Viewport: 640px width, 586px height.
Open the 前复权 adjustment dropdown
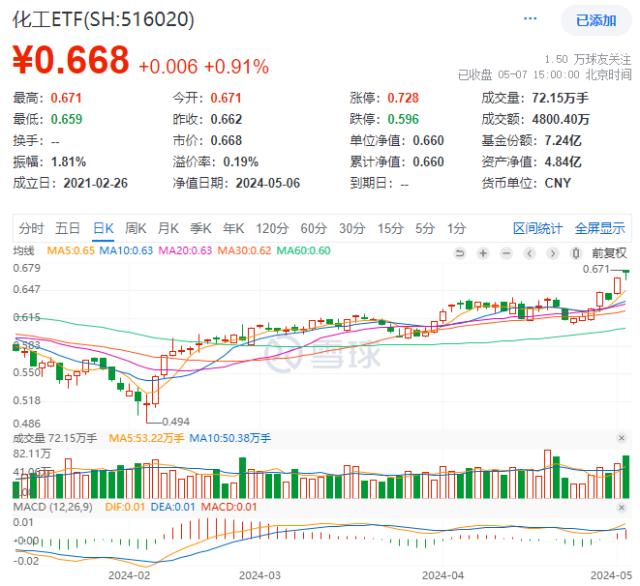609,253
